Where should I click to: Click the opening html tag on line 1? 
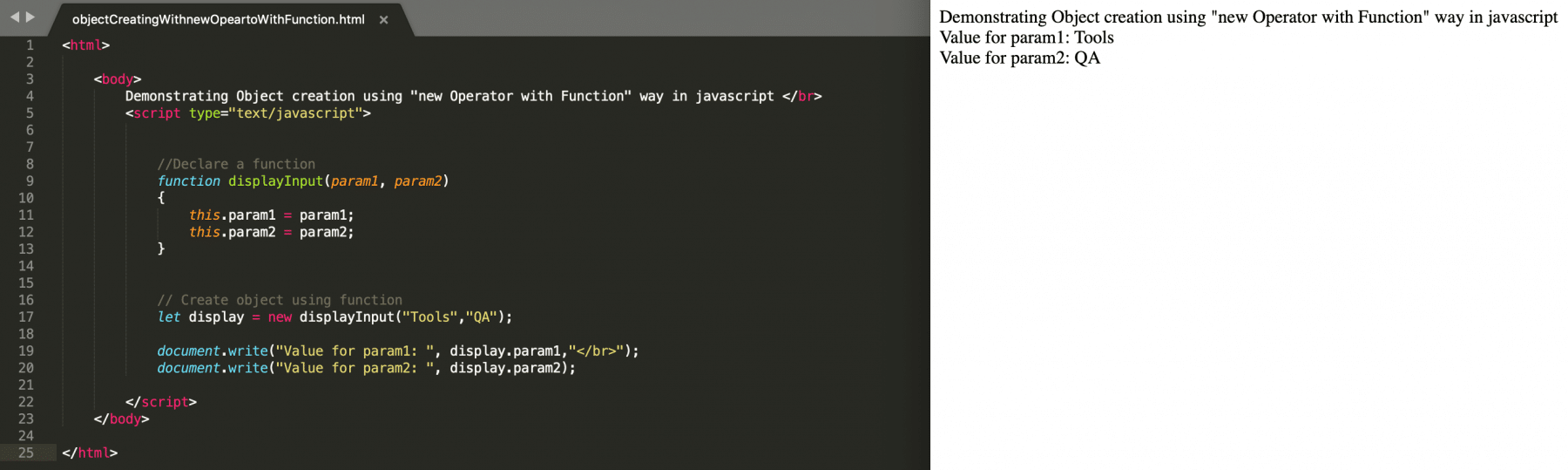[x=86, y=44]
